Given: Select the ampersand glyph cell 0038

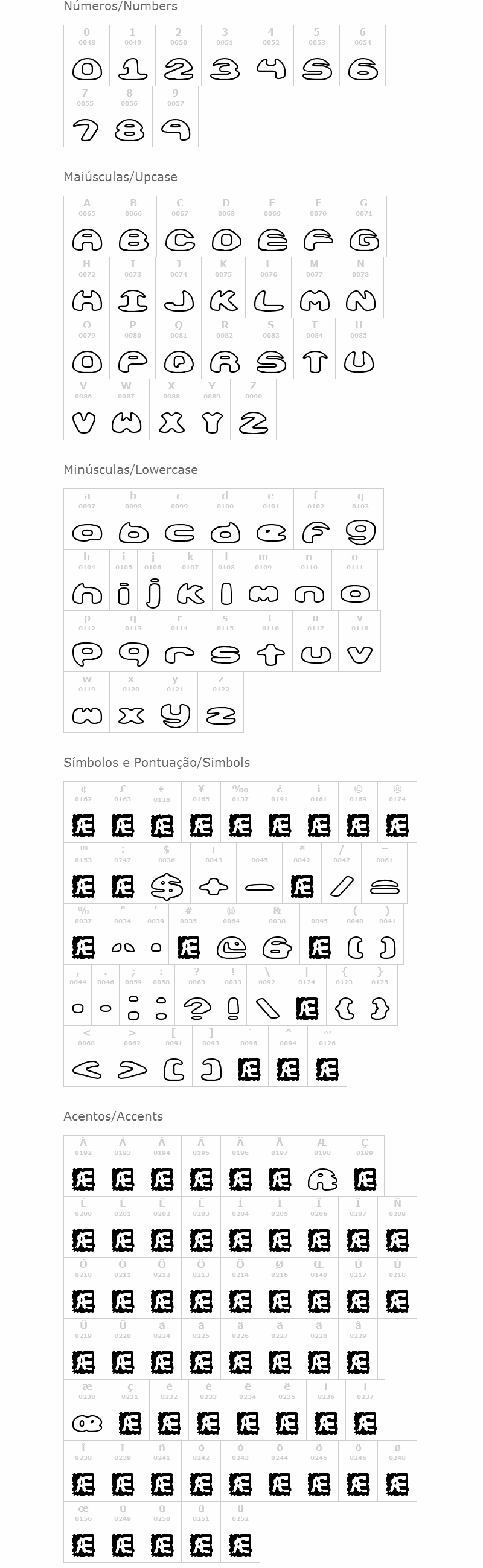Looking at the screenshot, I should [277, 934].
